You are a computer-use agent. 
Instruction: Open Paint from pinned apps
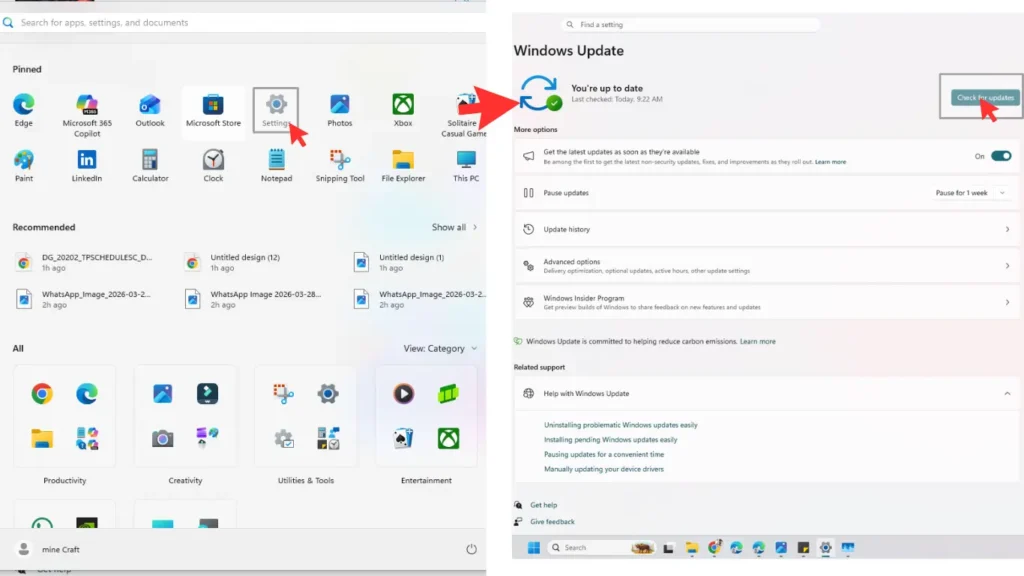[x=24, y=160]
